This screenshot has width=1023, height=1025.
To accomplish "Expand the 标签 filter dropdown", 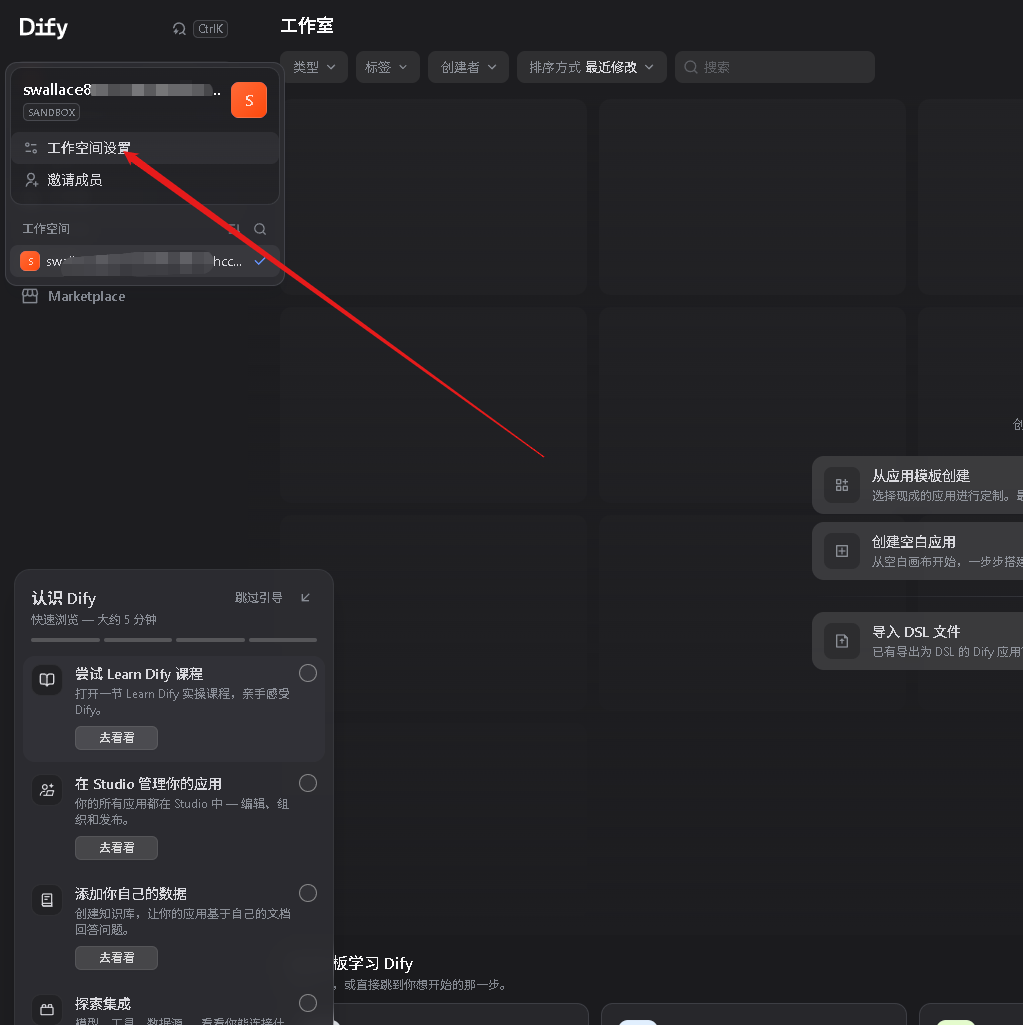I will point(387,67).
